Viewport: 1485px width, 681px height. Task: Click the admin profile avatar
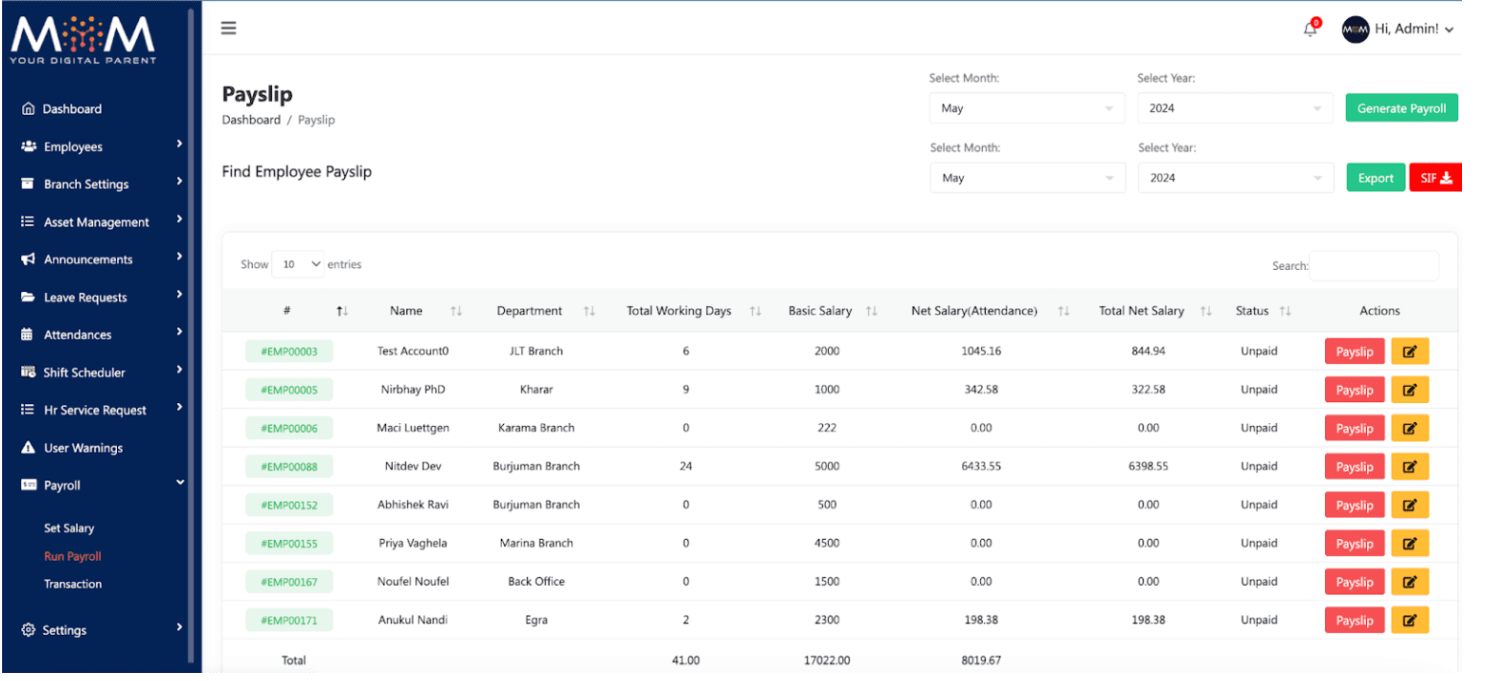1355,29
